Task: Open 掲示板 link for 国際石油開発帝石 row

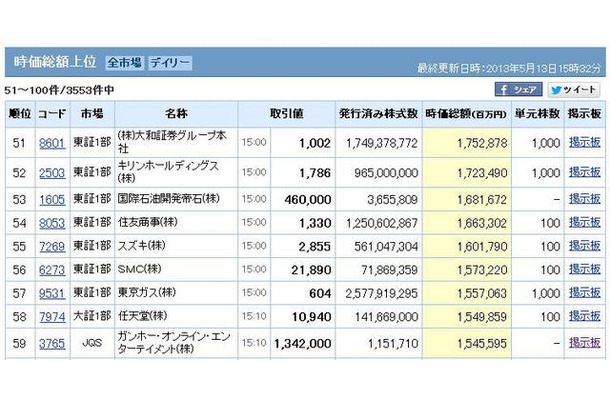Action: 585,199
